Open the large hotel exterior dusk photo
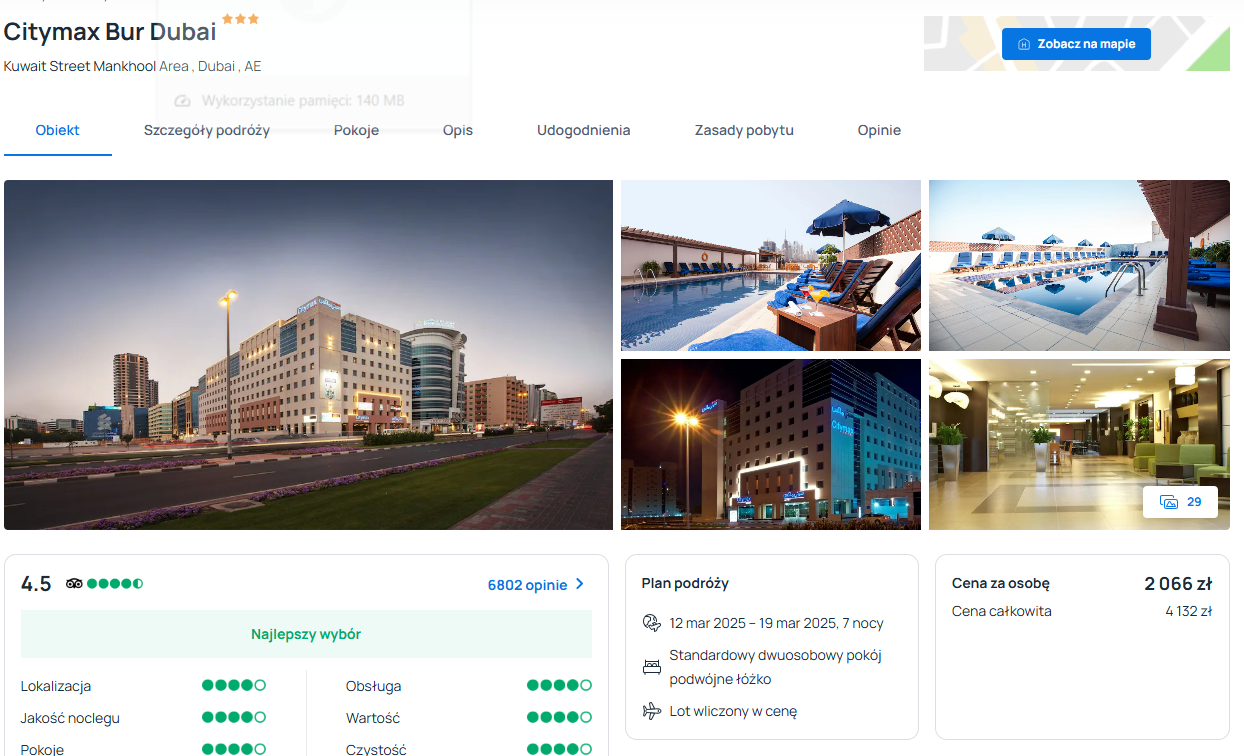Screen dimensions: 1244x756 coord(308,355)
